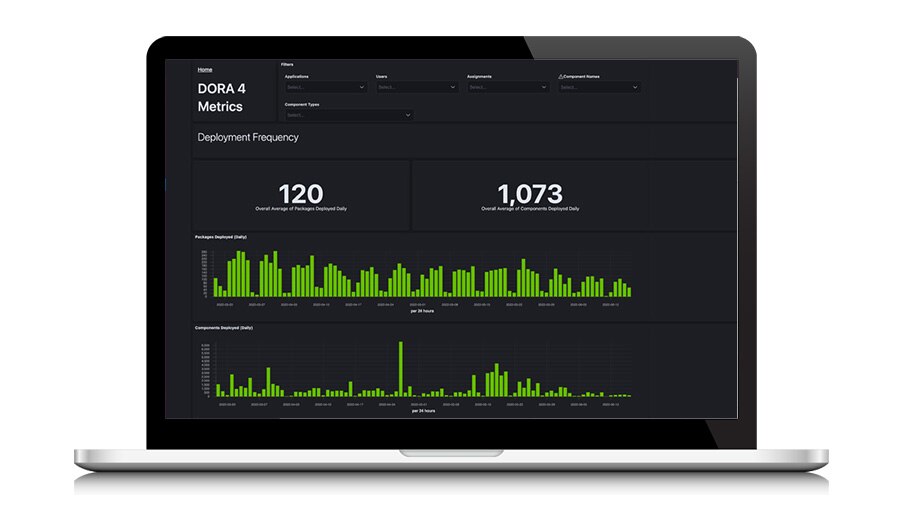Click the chevron arrow in Assignments select

(544, 87)
